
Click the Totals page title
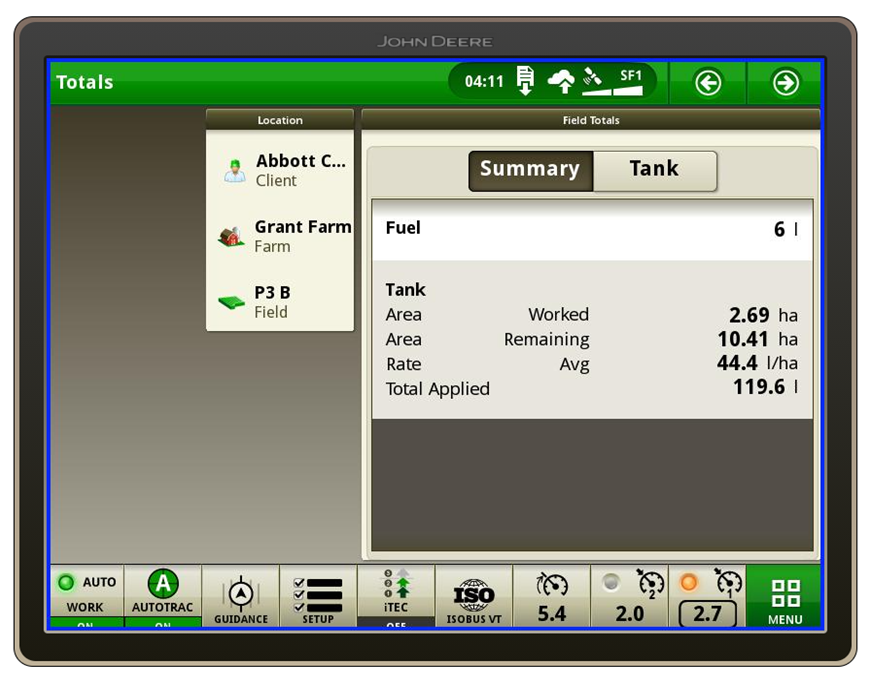(x=85, y=82)
